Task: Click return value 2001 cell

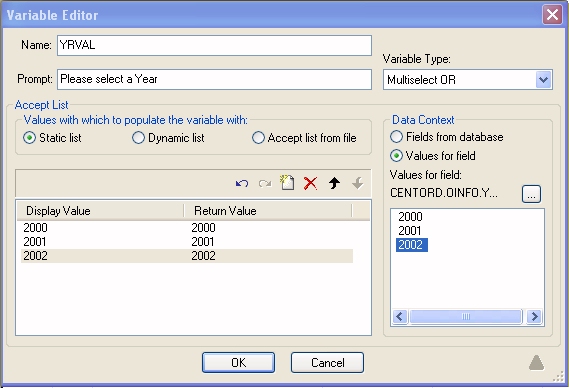Action: [203, 241]
